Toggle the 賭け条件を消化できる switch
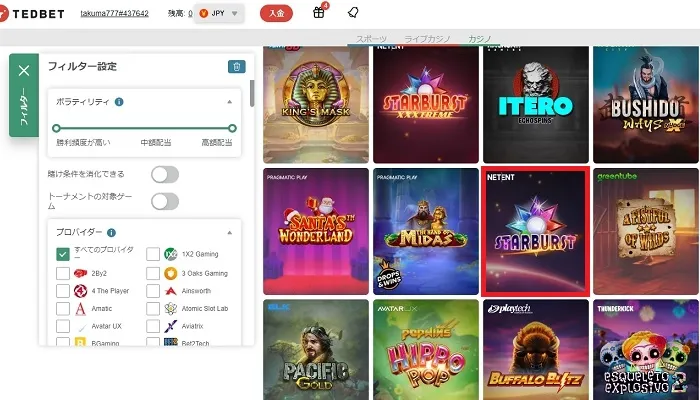This screenshot has width=700, height=400. (x=165, y=175)
